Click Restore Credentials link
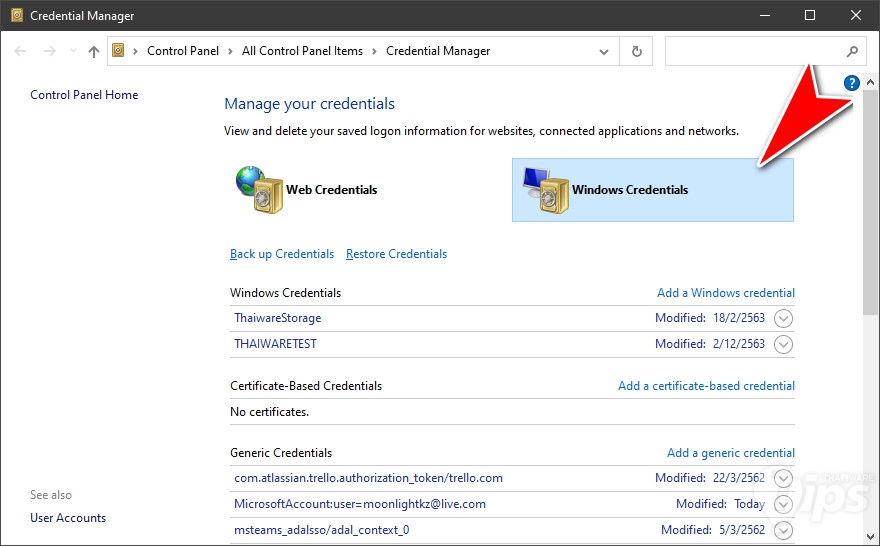The image size is (880, 546). [x=396, y=254]
